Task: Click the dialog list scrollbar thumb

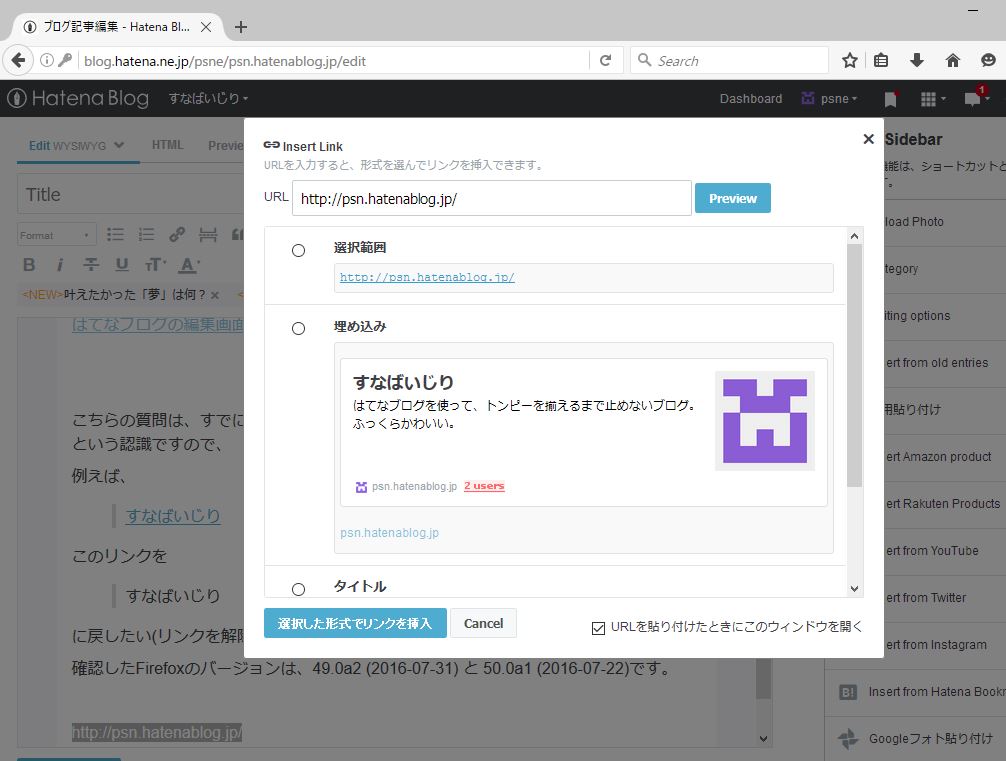Action: pyautogui.click(x=854, y=366)
